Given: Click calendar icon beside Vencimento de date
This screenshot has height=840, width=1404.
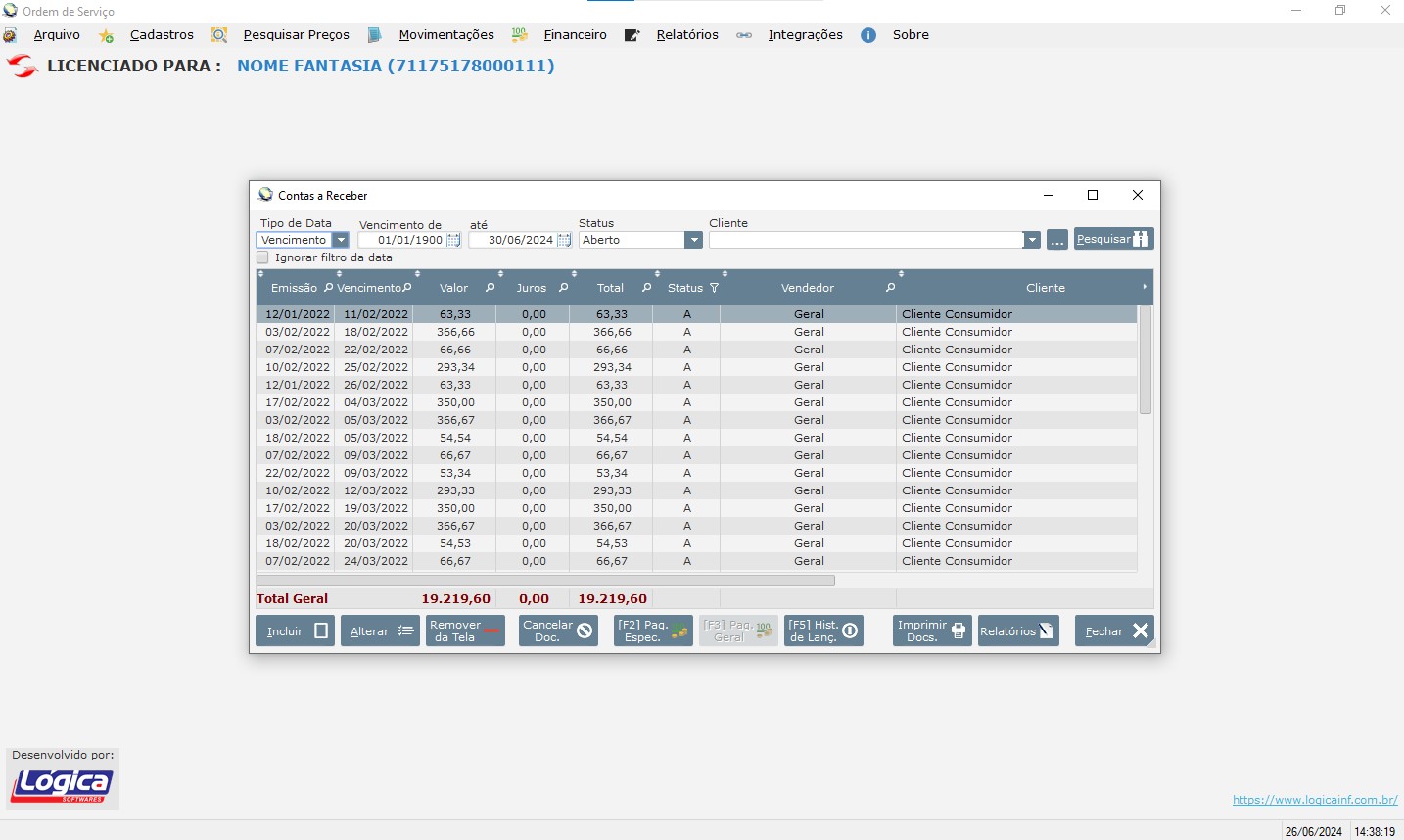Looking at the screenshot, I should point(453,240).
